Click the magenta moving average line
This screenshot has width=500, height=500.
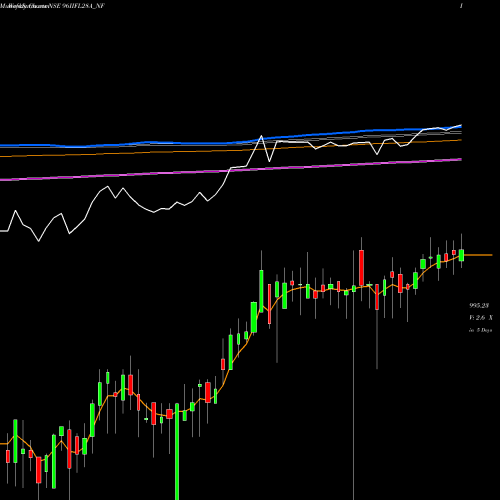click(x=231, y=170)
